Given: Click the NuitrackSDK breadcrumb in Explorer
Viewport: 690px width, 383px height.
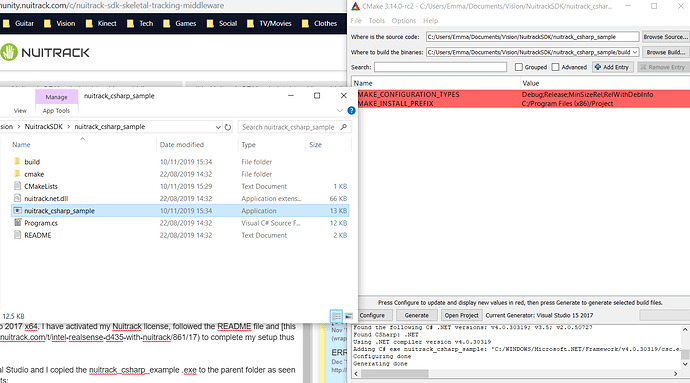Looking at the screenshot, I should coord(44,127).
